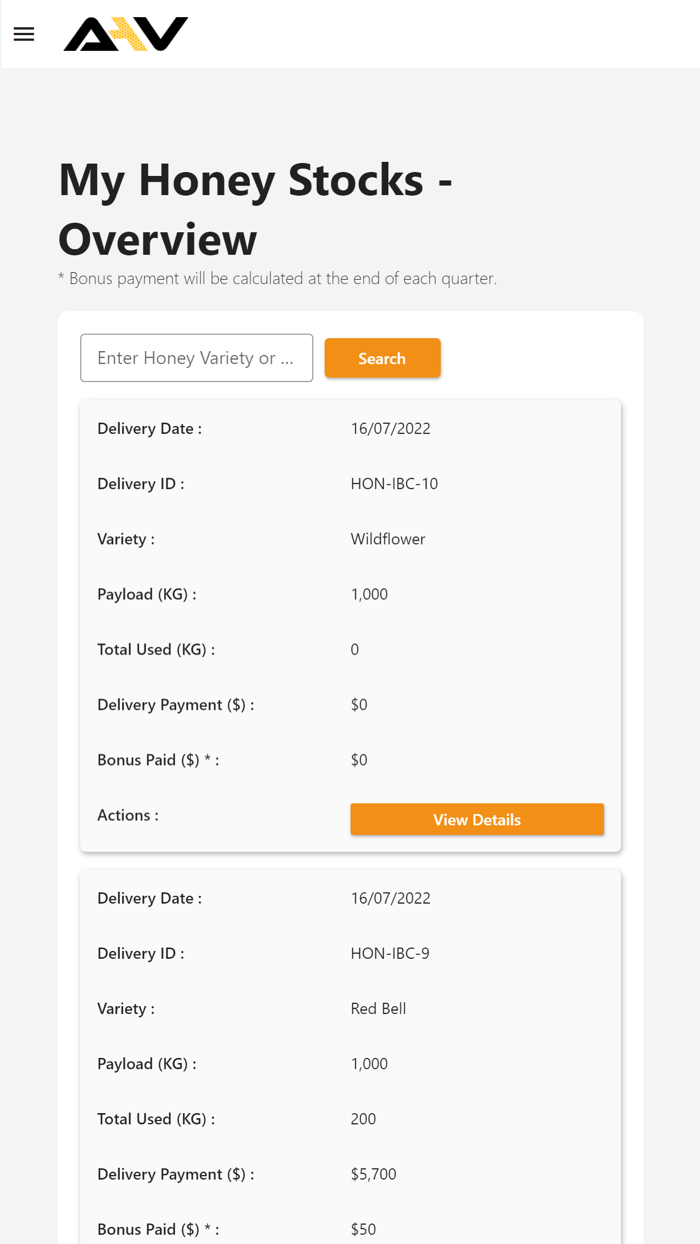Click the $50 bonus paid amount
Screen dimensions: 700x1244
(363, 1229)
